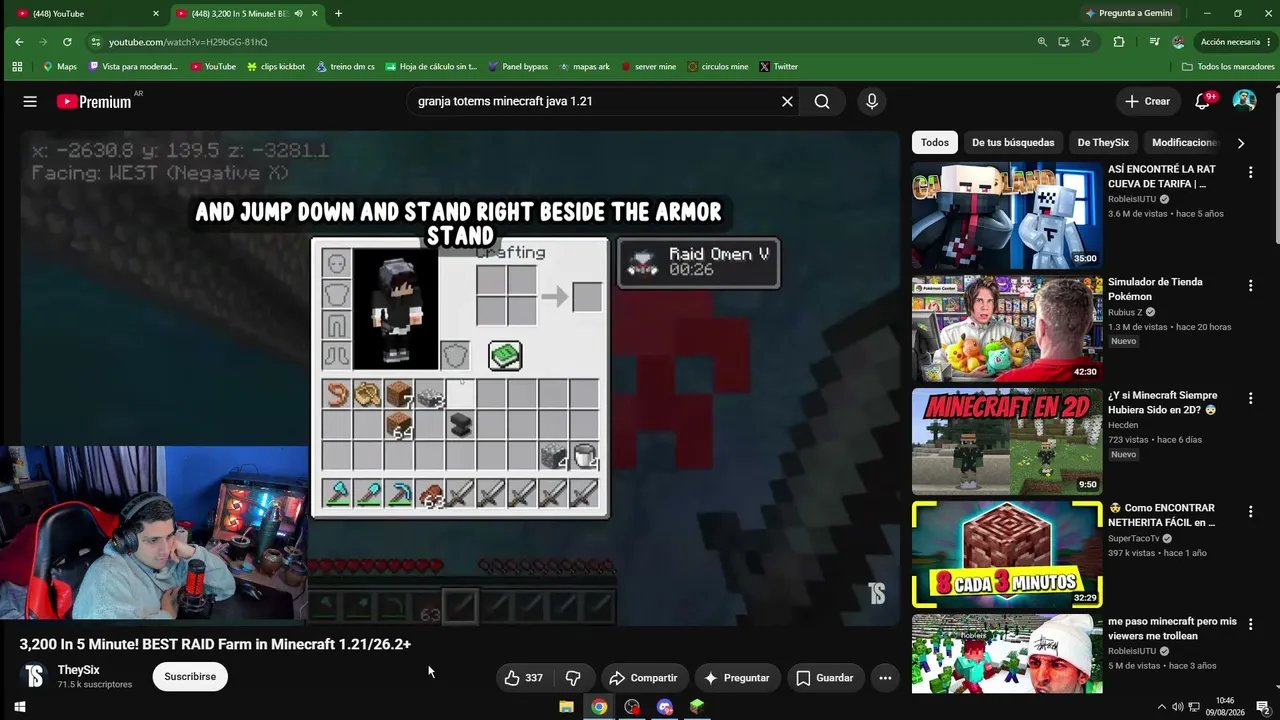Go back in the browser

coord(19,42)
